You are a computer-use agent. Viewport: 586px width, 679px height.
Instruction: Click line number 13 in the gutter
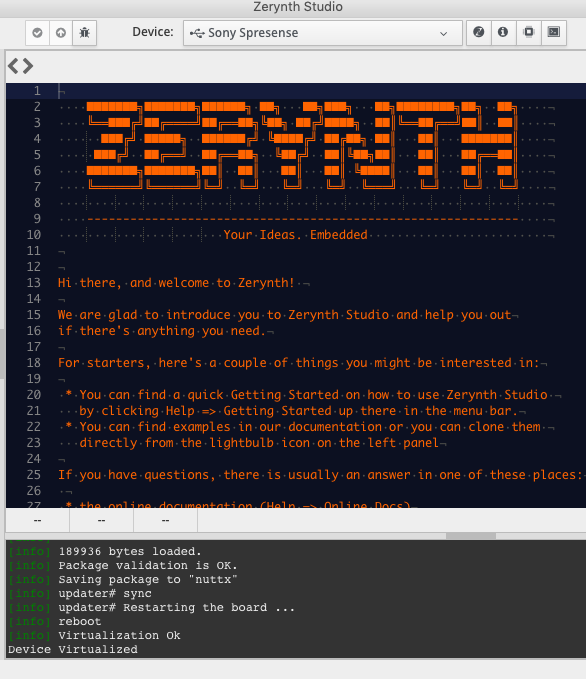tap(34, 283)
